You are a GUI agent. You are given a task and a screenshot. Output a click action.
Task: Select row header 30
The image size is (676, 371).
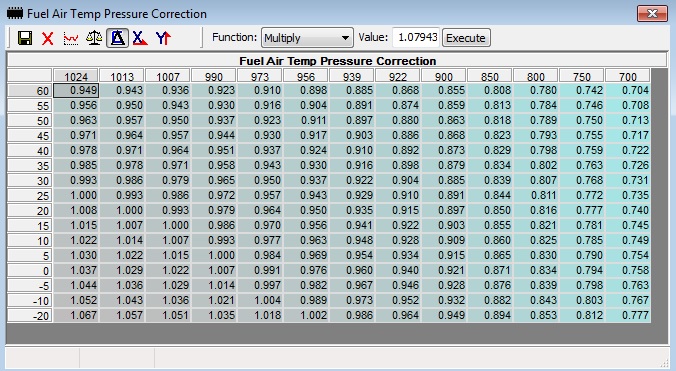tap(30, 181)
